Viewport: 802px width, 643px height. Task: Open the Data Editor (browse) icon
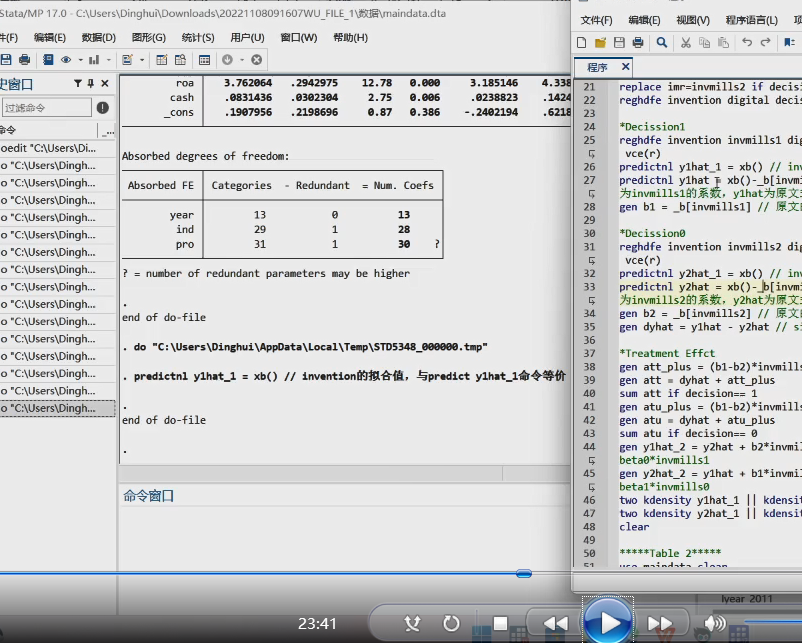(x=181, y=60)
